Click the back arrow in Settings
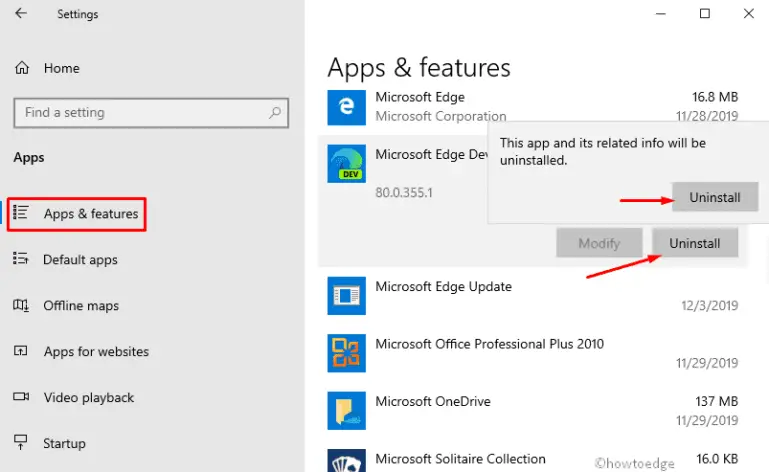 [x=21, y=13]
